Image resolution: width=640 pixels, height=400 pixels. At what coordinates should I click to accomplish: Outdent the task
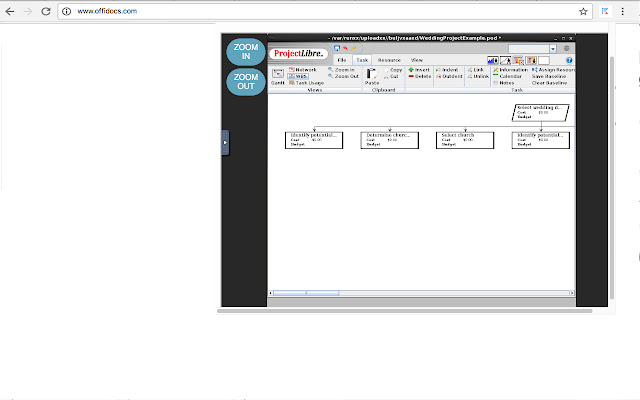449,76
